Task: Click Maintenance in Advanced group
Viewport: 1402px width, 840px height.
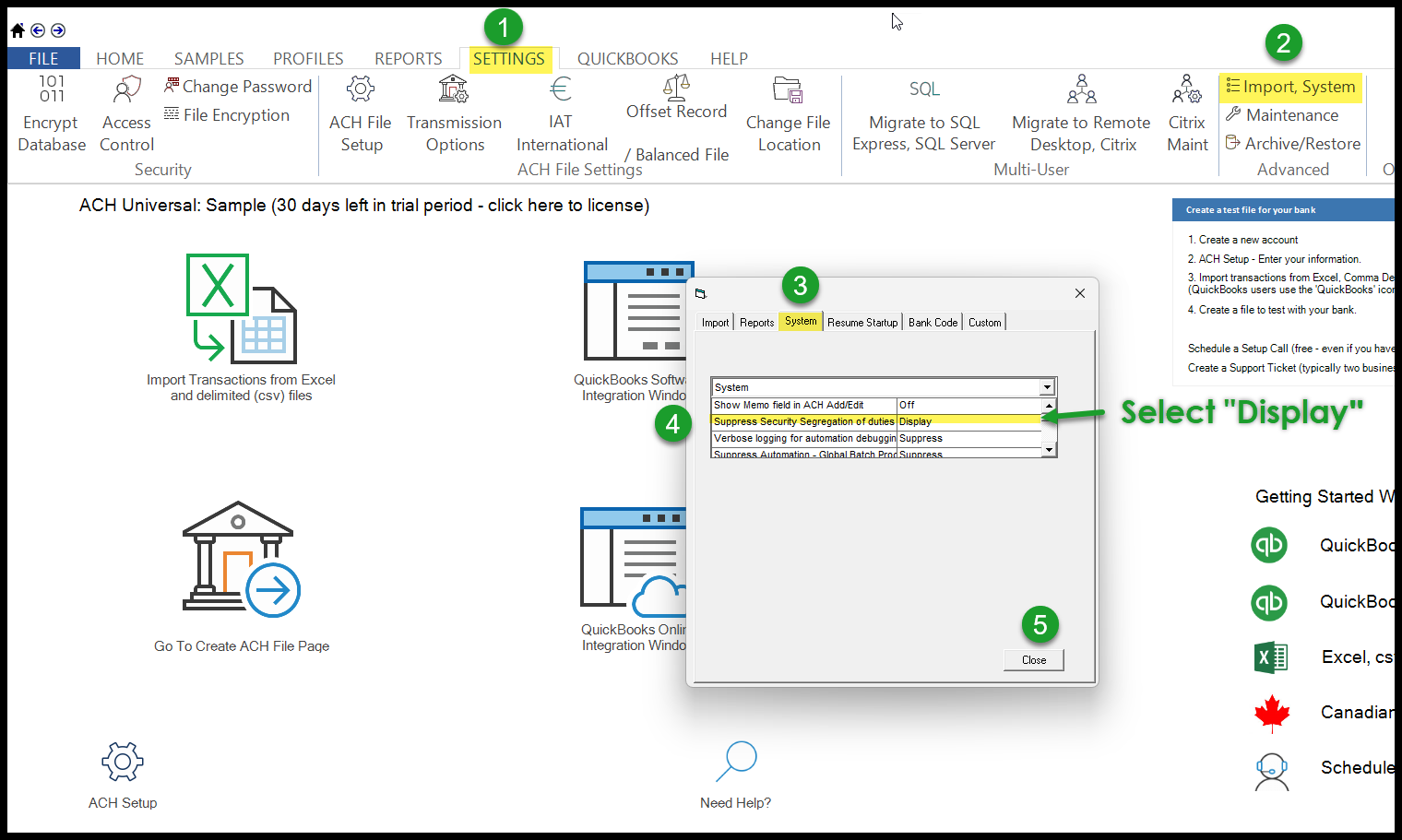Action: 1282,114
